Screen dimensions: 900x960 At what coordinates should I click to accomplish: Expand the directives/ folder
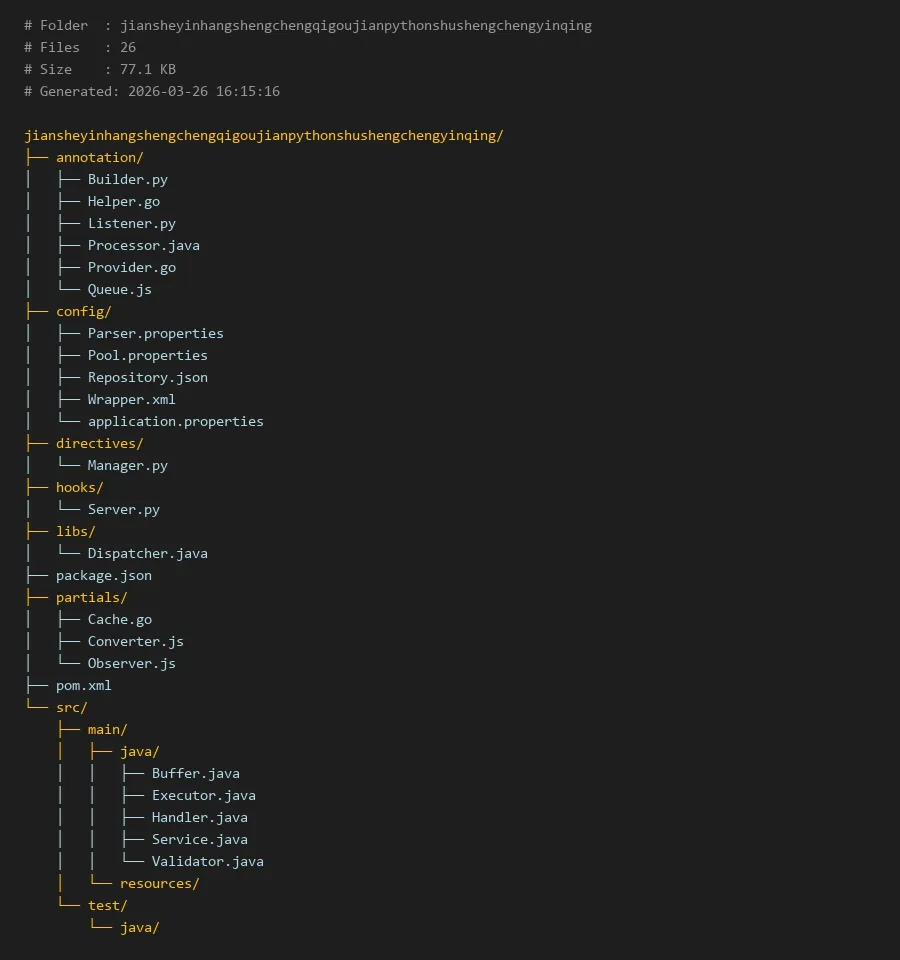pos(99,443)
